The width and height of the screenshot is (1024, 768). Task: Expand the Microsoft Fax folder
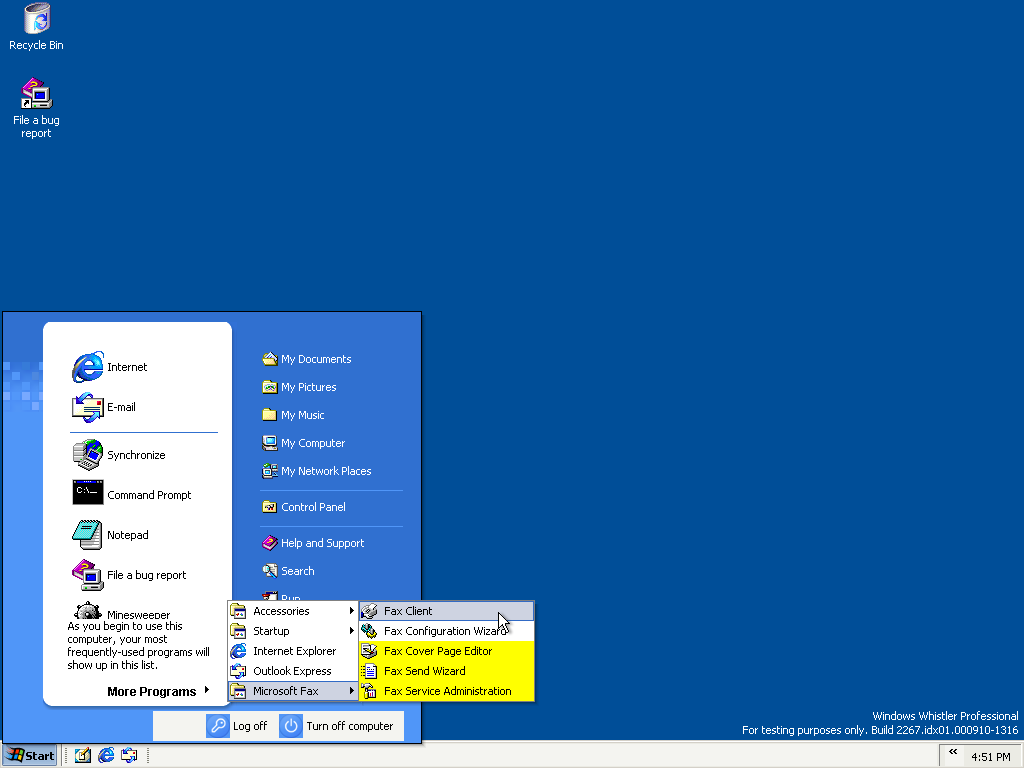point(293,691)
